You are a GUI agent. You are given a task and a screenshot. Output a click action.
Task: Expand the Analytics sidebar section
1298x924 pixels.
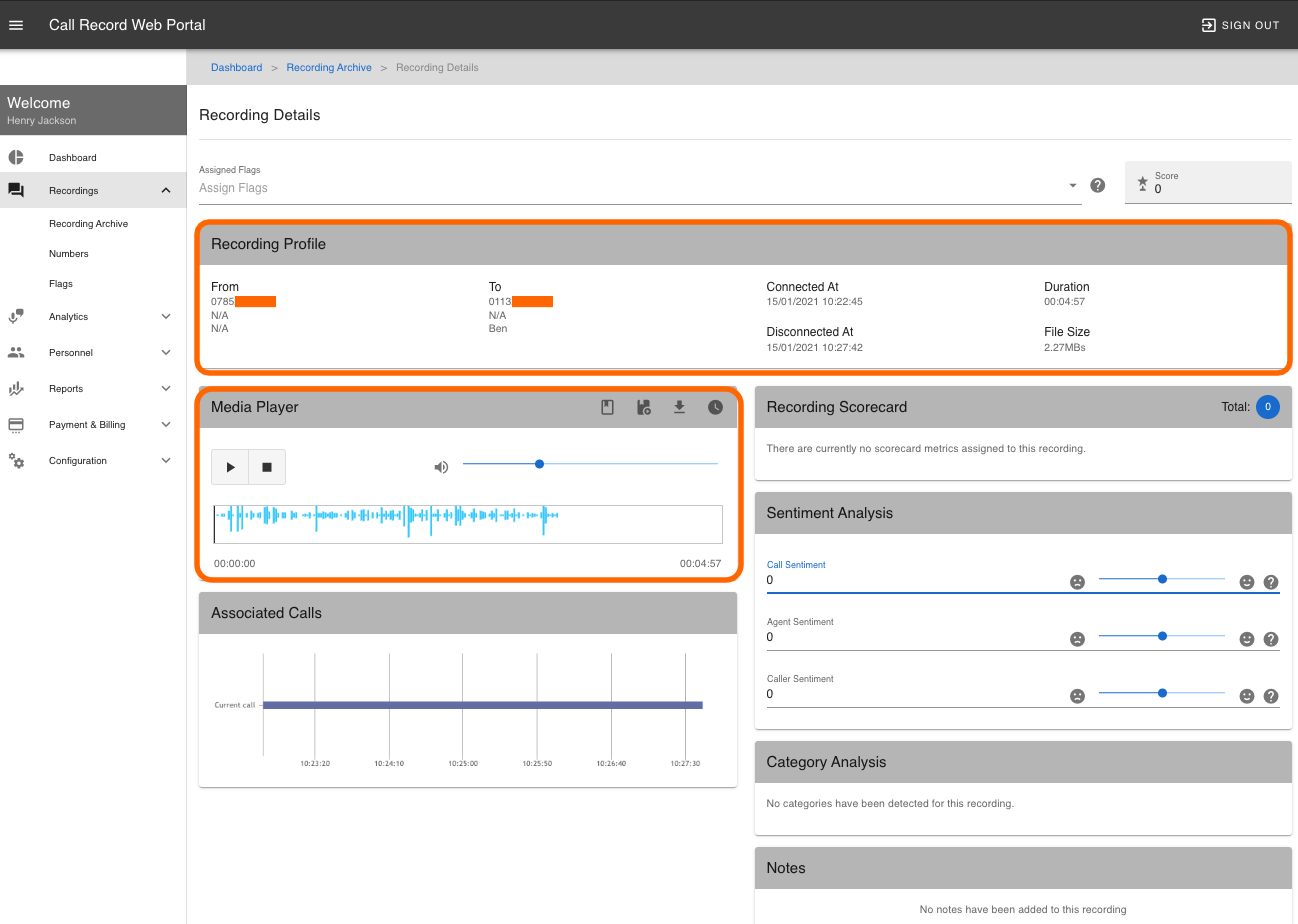93,317
